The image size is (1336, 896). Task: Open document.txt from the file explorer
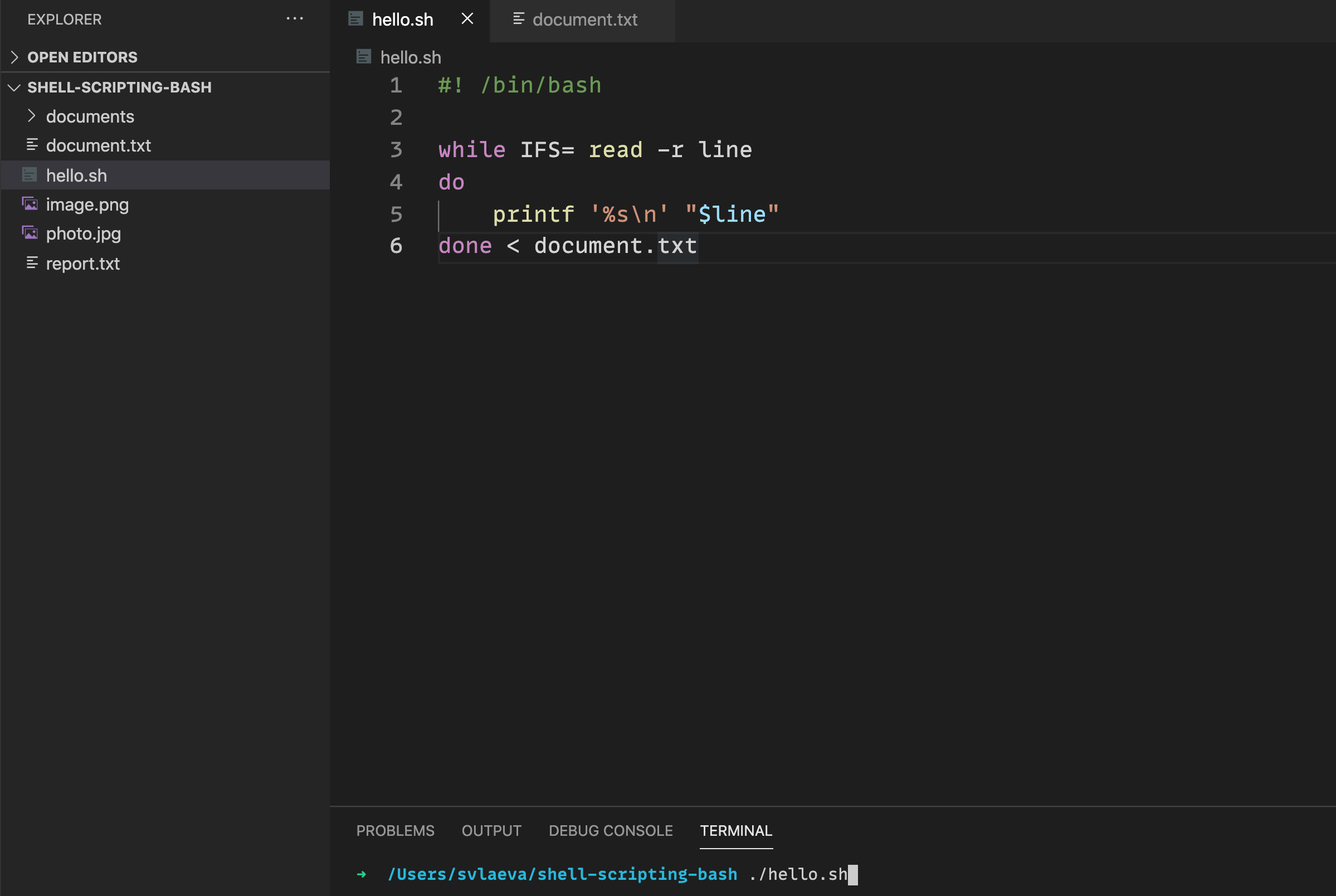coord(98,146)
